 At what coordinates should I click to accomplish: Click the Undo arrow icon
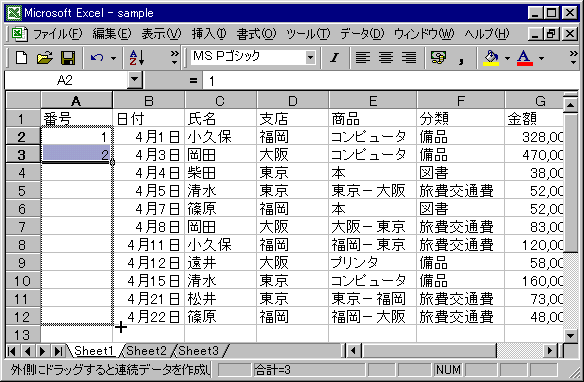[97, 58]
